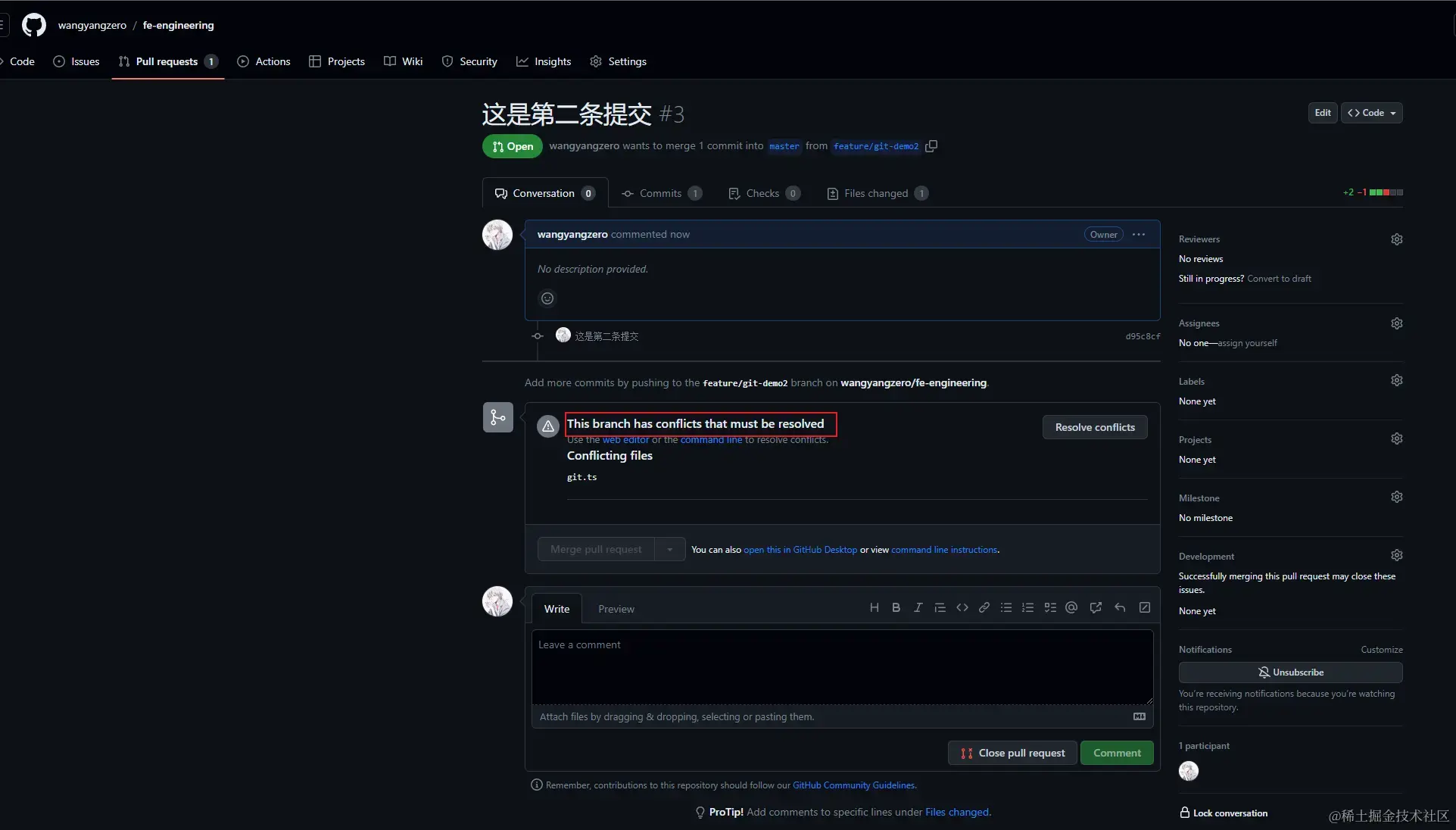The height and width of the screenshot is (830, 1456).
Task: Click the Bold formatting icon
Action: [896, 607]
